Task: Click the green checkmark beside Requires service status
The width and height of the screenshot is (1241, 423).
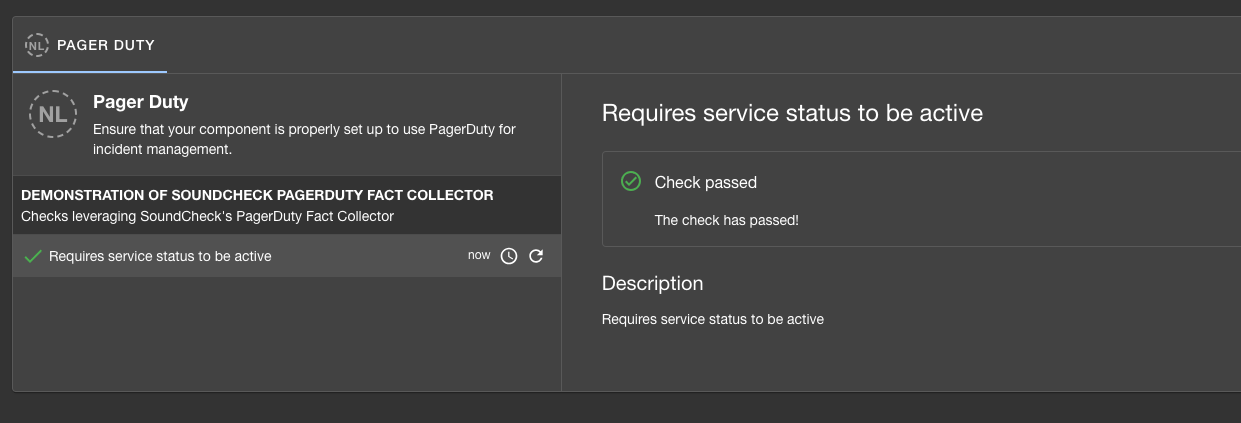Action: point(32,256)
